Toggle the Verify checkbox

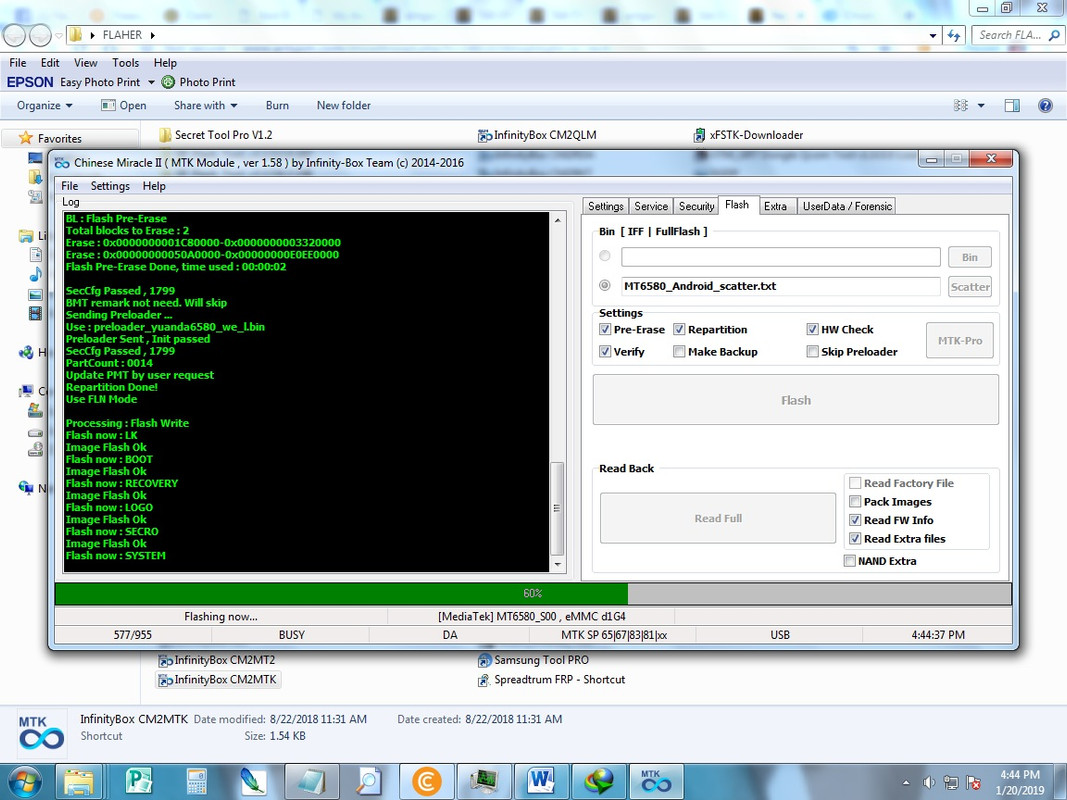tap(605, 352)
